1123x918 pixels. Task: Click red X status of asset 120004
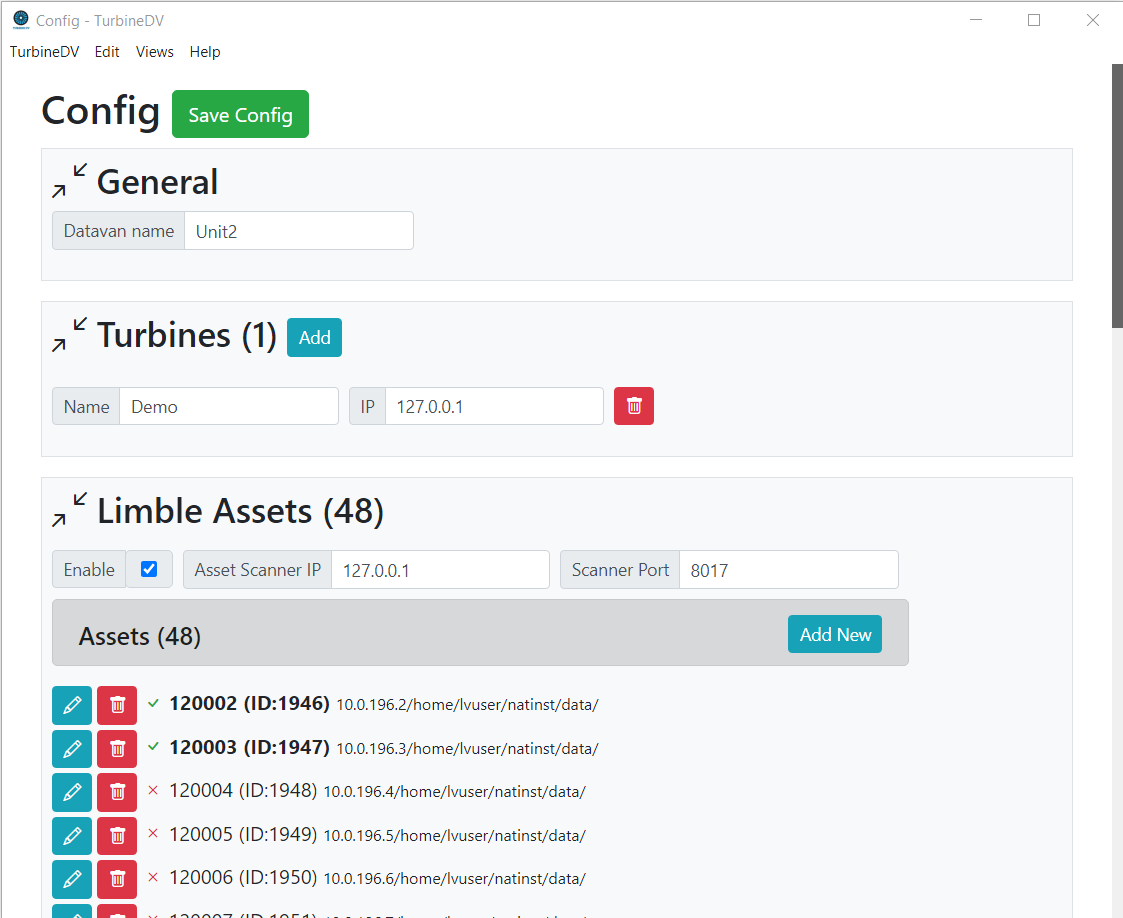pos(153,790)
